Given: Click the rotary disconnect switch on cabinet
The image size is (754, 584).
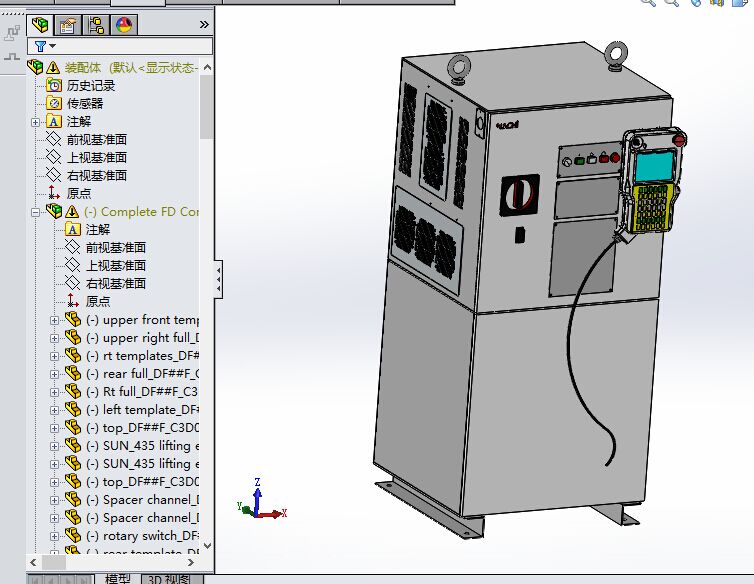Looking at the screenshot, I should [520, 195].
